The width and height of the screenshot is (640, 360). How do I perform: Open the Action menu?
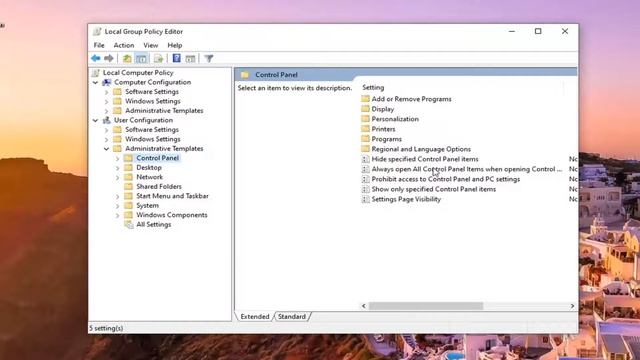(124, 45)
